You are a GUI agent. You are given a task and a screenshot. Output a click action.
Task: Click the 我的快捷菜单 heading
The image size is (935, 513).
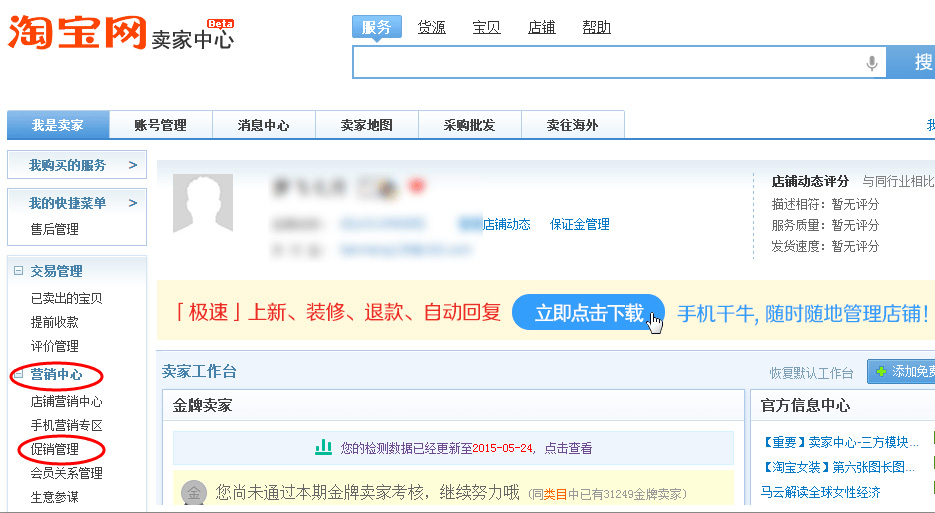[67, 203]
